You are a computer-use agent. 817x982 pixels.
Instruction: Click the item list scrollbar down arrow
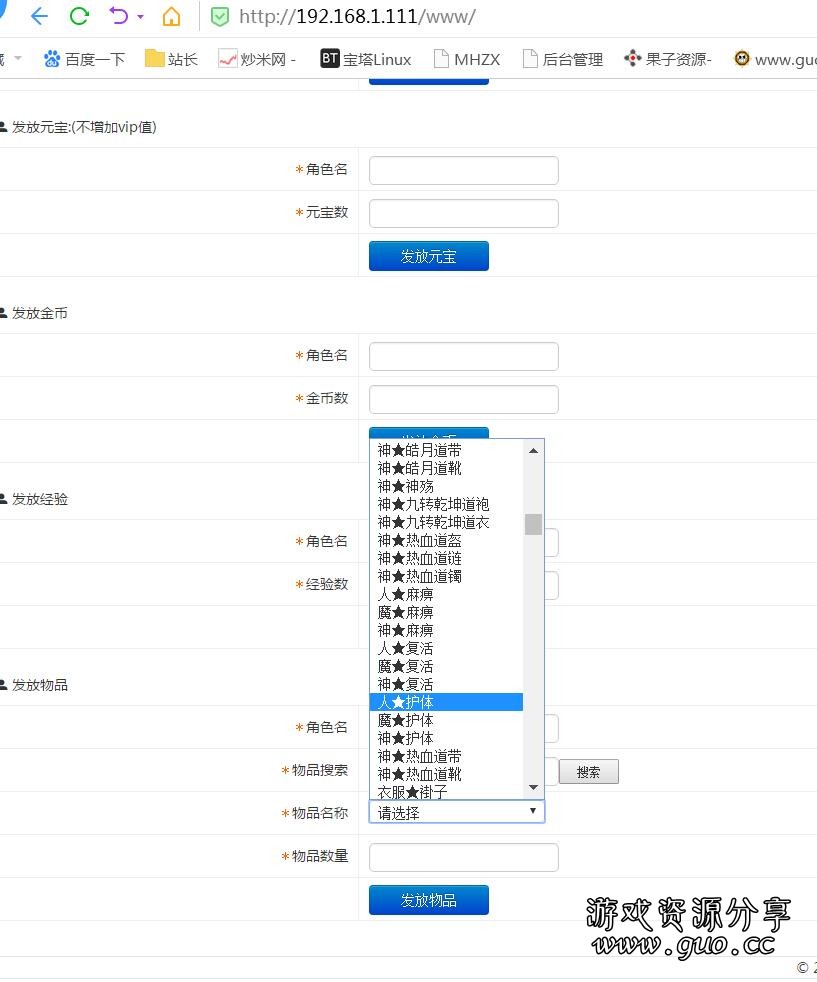534,788
